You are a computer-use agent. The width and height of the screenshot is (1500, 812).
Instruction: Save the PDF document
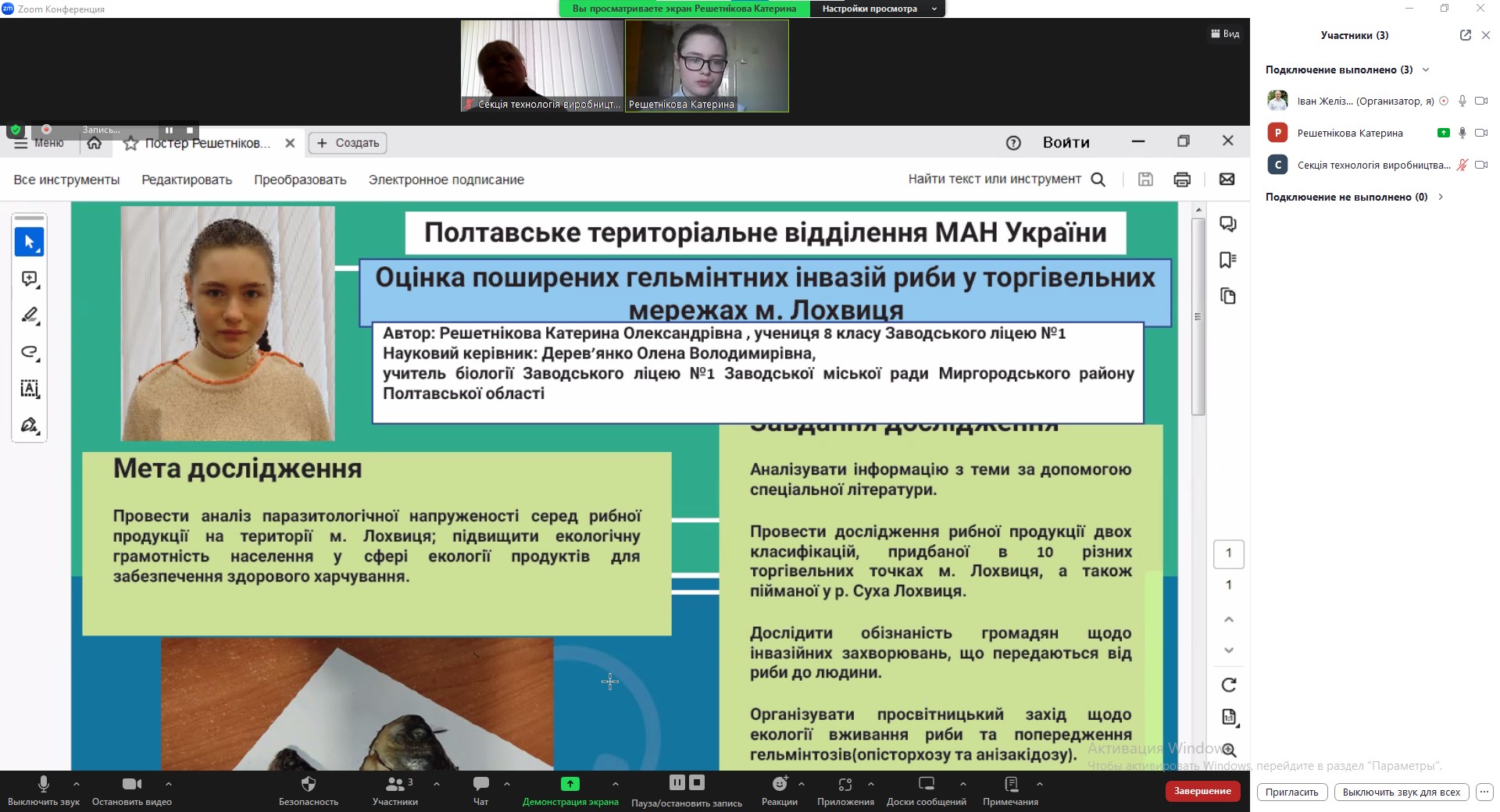point(1145,180)
